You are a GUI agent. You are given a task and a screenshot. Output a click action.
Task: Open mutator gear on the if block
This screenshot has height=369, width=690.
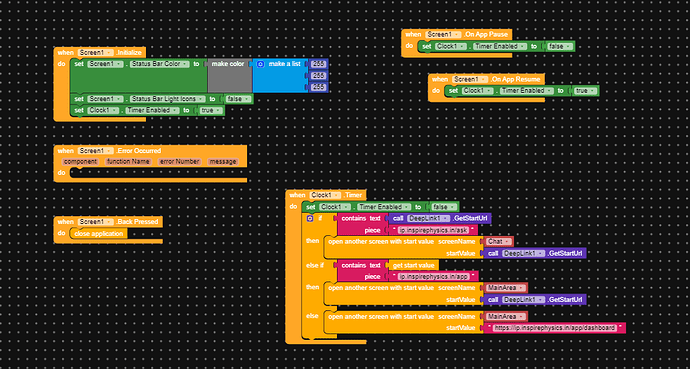click(310, 219)
